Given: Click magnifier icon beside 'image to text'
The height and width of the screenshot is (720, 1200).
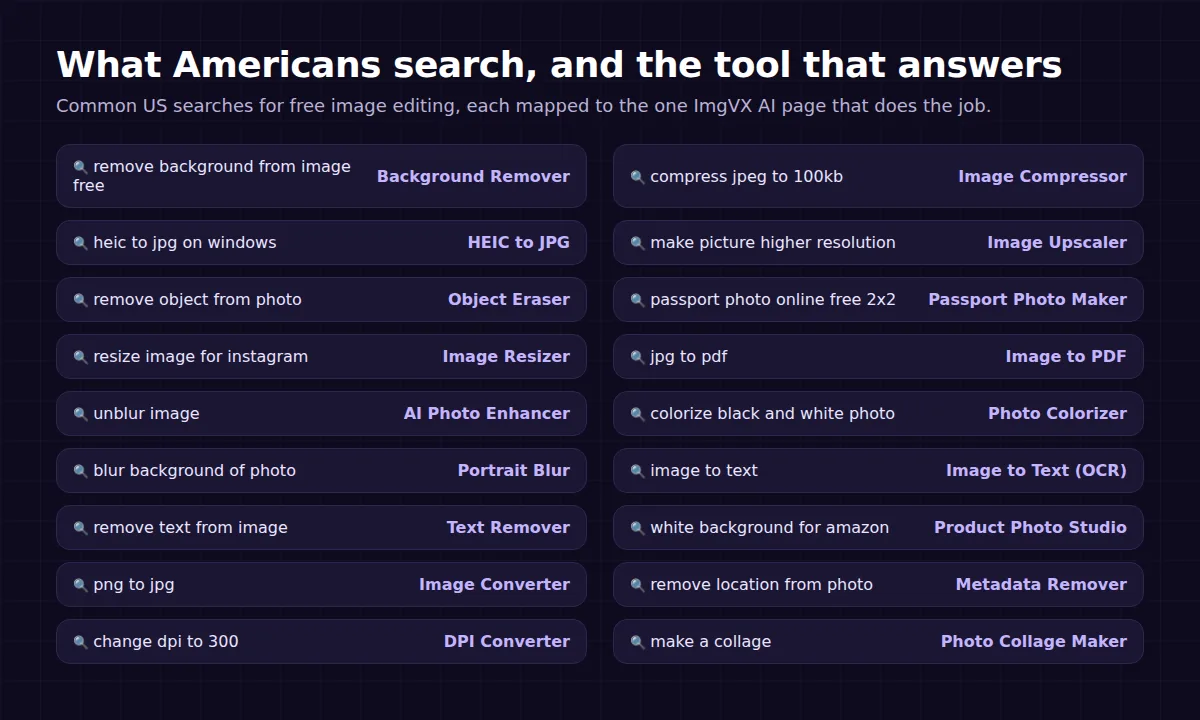Looking at the screenshot, I should [638, 471].
